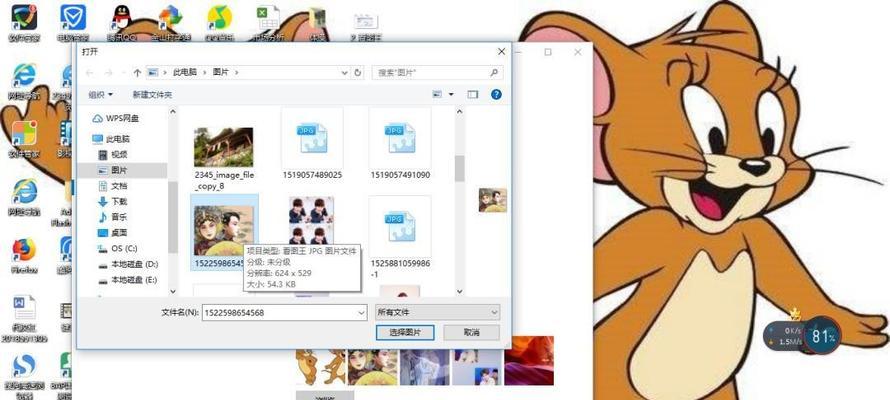This screenshot has width=890, height=400.
Task: Open the 所有文件 file type dropdown
Action: pos(437,312)
